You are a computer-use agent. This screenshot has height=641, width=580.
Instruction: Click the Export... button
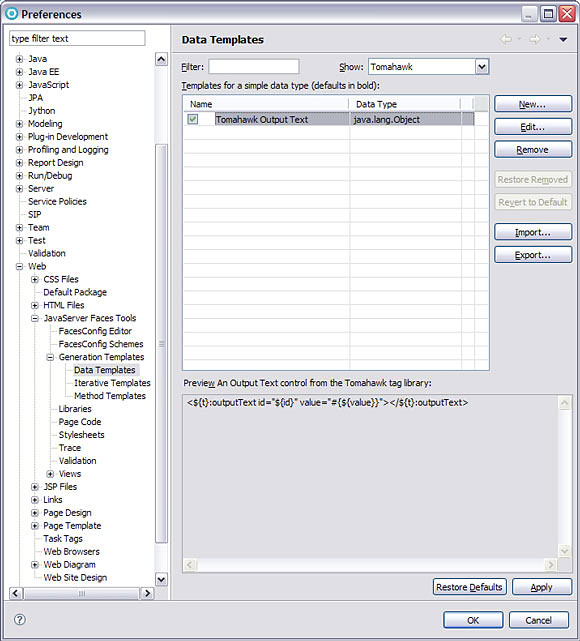[533, 255]
